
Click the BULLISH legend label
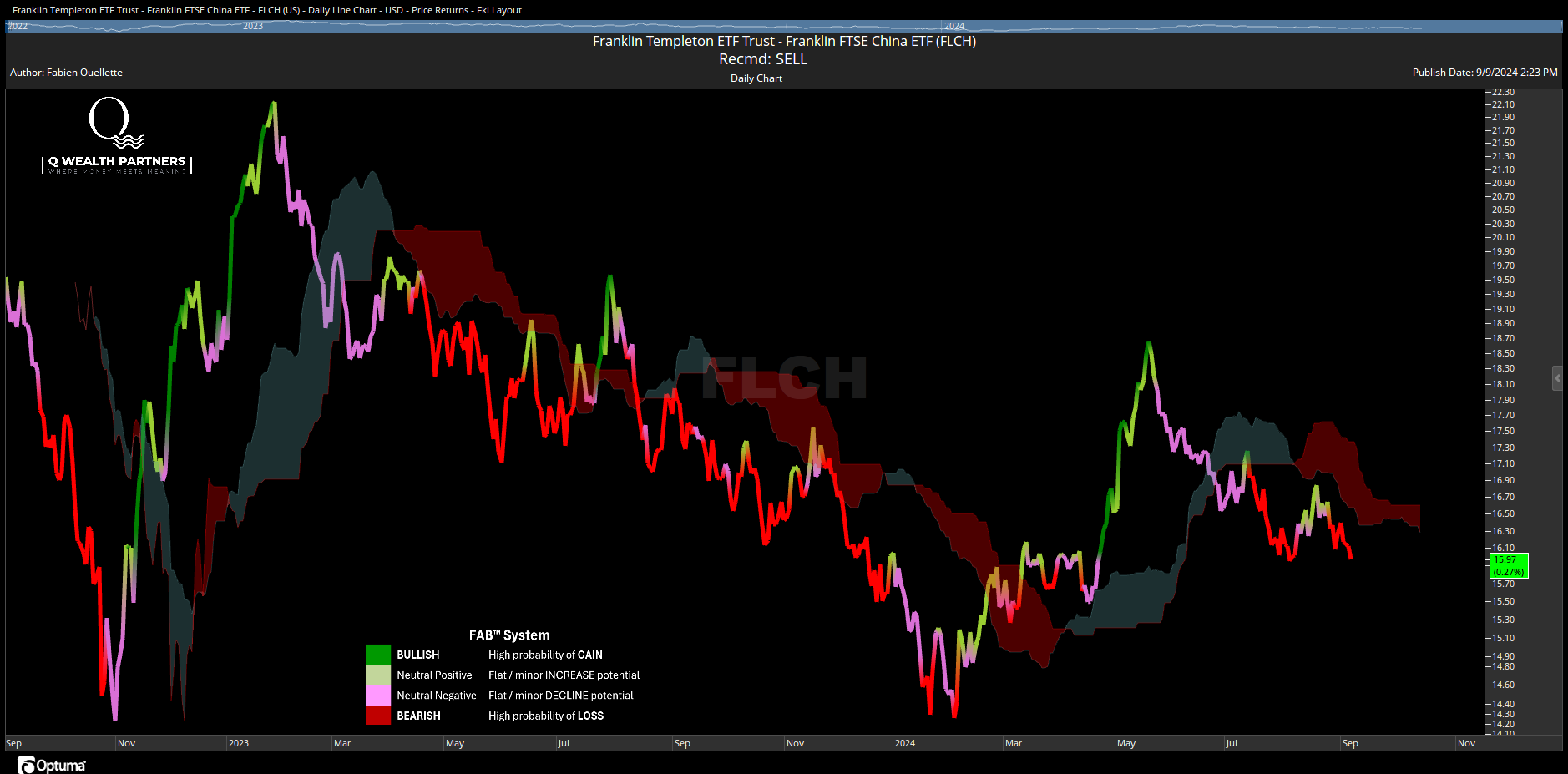coord(418,655)
